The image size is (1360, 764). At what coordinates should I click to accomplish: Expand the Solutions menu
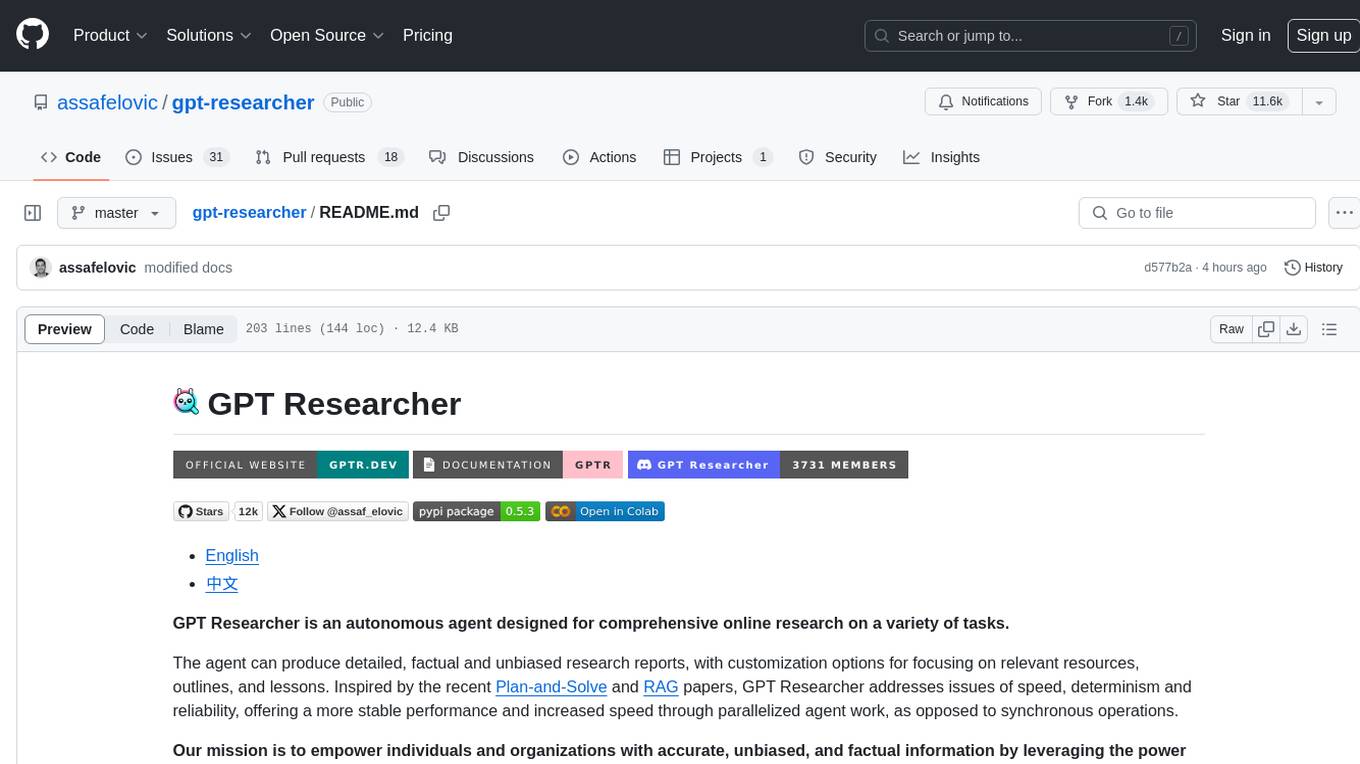tap(209, 35)
